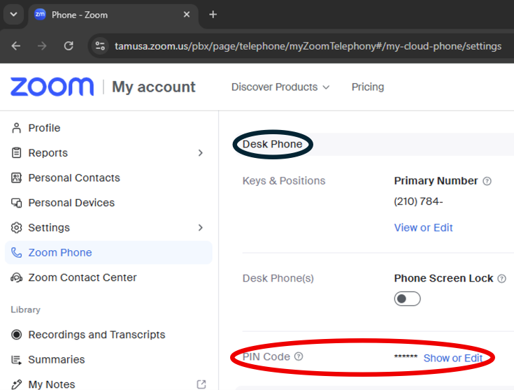Click the Reports clipboard icon
The height and width of the screenshot is (390, 514).
pos(16,153)
